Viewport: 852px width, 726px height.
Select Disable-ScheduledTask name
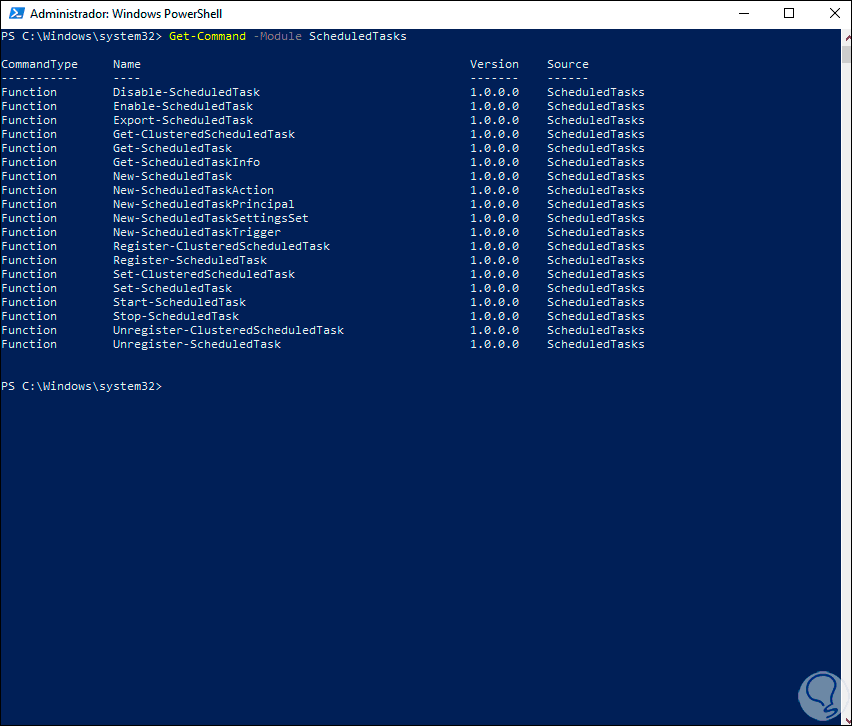click(x=186, y=92)
